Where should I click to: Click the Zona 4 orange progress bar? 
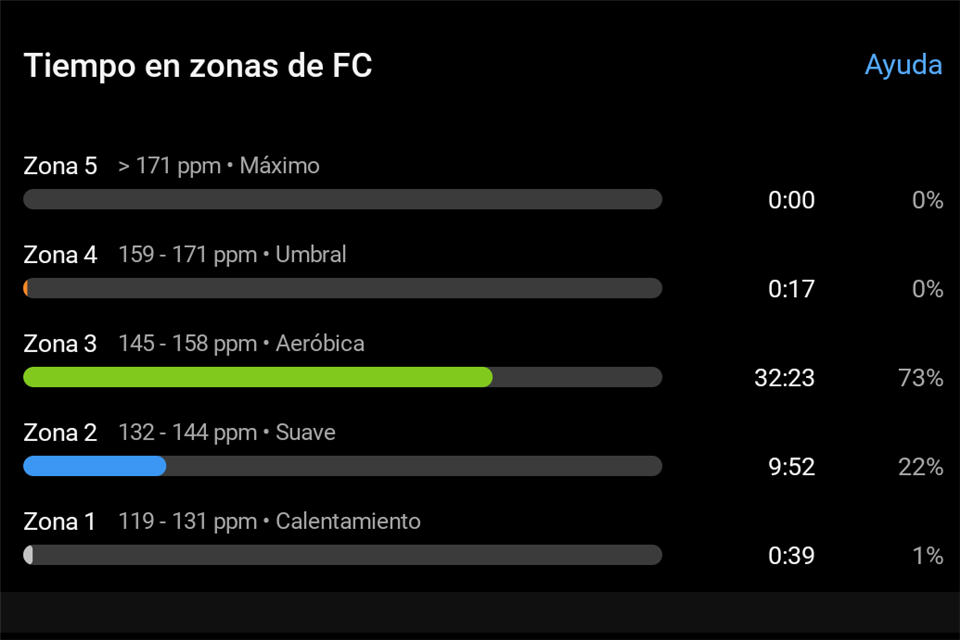(x=343, y=288)
